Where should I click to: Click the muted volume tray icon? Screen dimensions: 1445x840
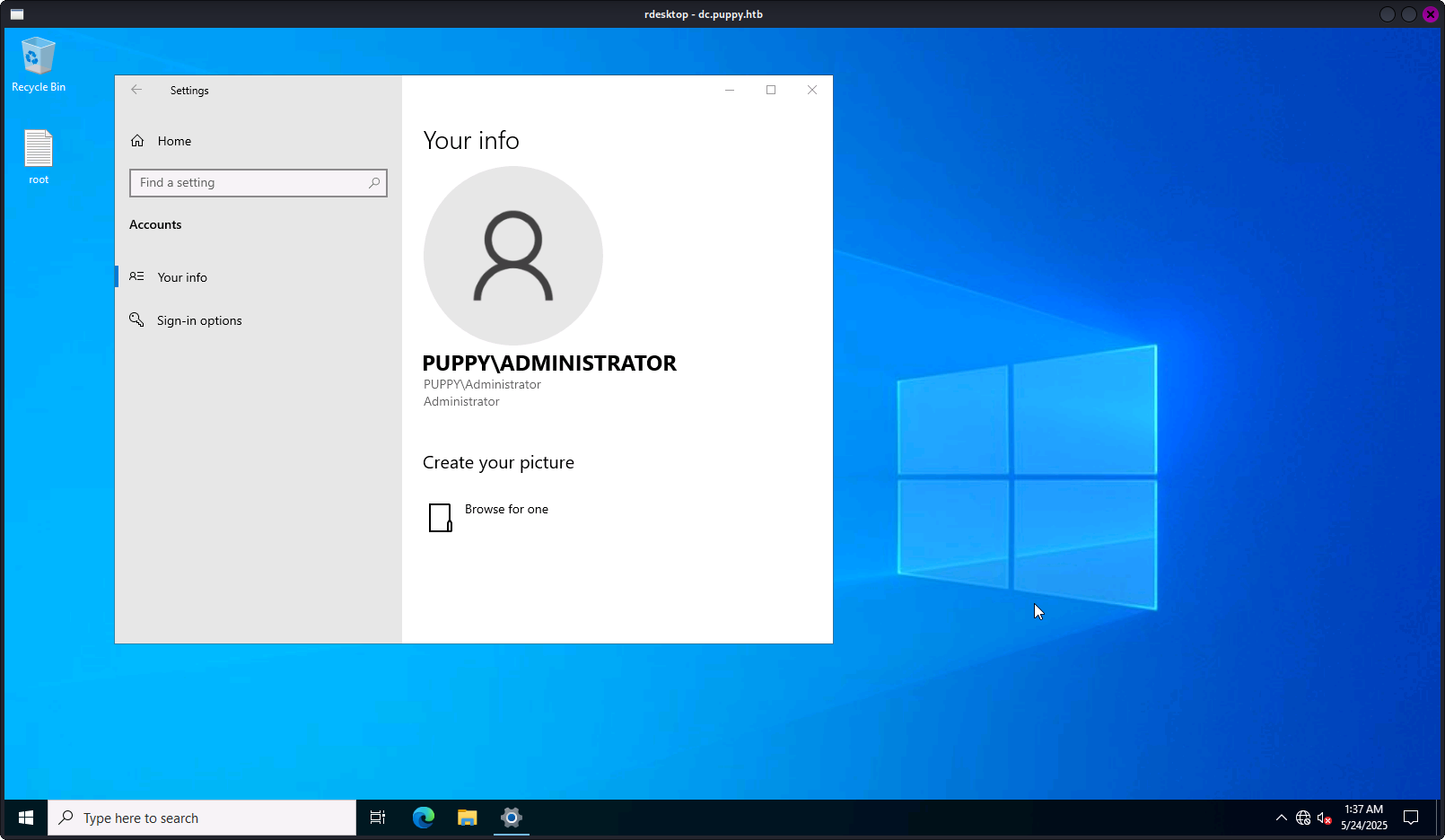(x=1324, y=818)
